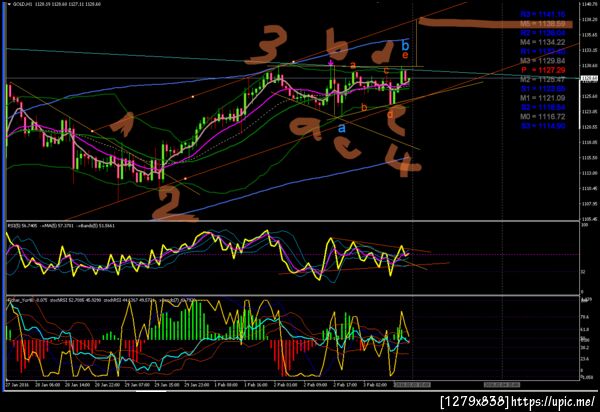Image resolution: width=600 pixels, height=412 pixels.
Task: Select the red P = 1127.29 pivot label
Action: (543, 70)
